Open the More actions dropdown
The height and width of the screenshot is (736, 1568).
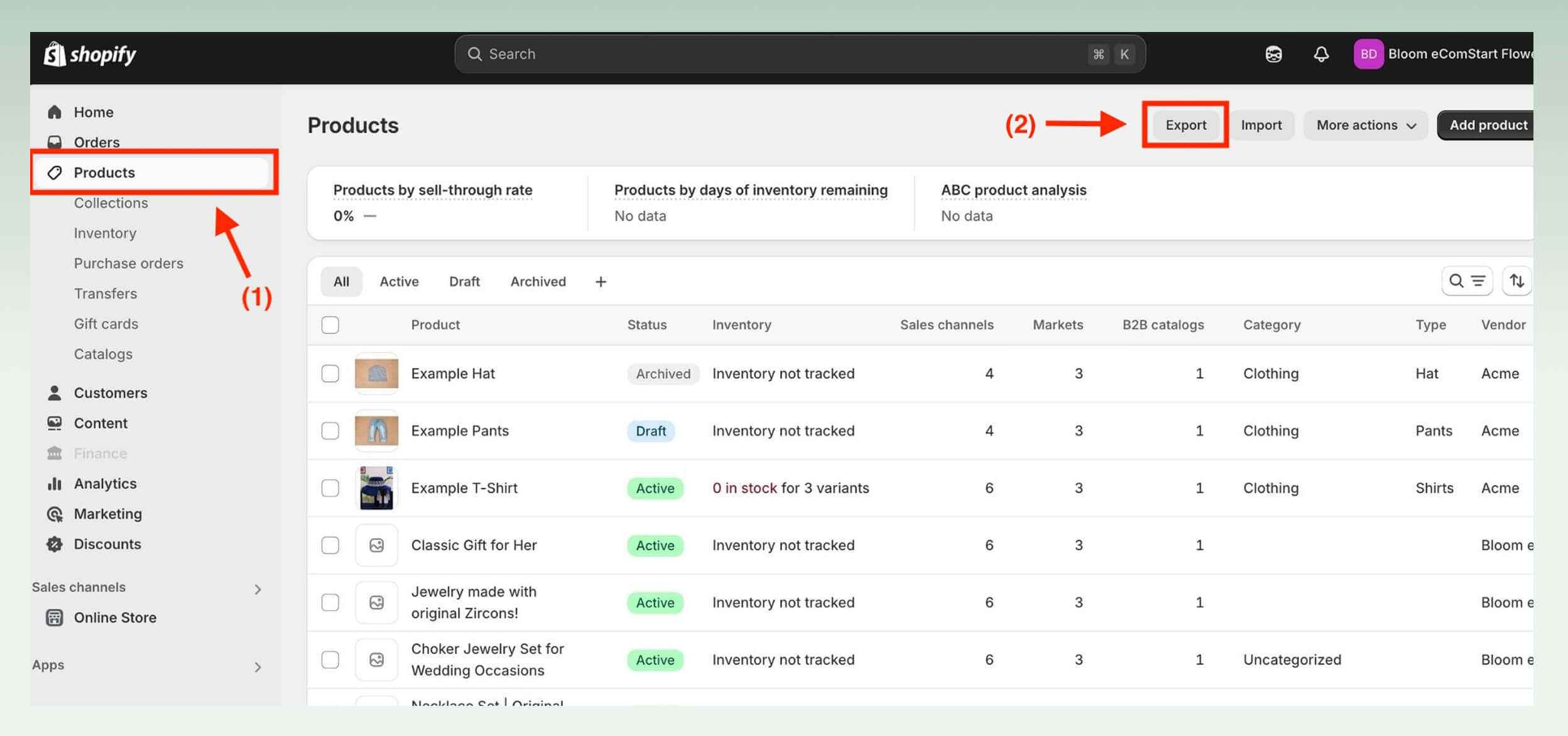tap(1366, 125)
